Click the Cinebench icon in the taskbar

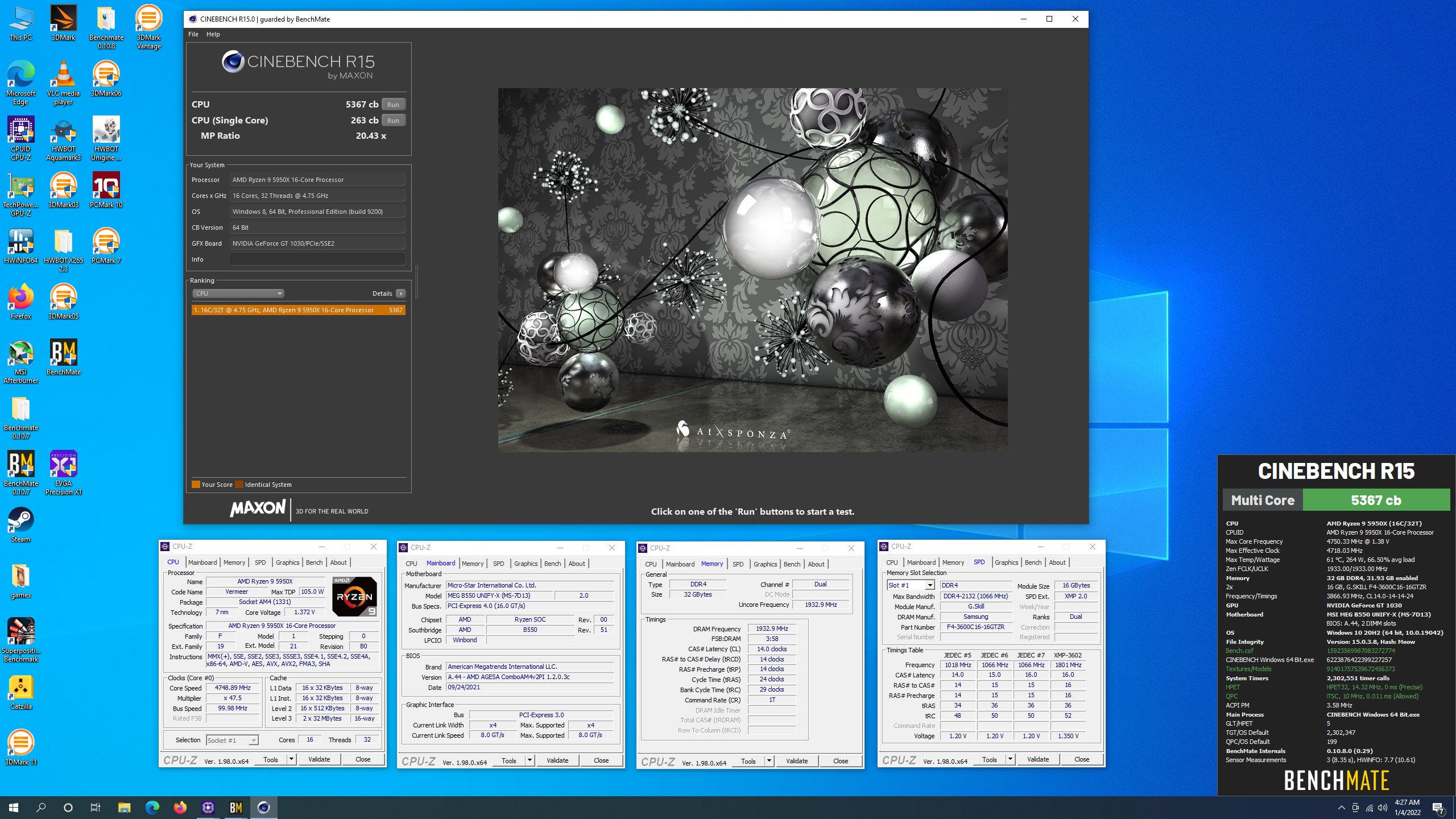pos(263,807)
